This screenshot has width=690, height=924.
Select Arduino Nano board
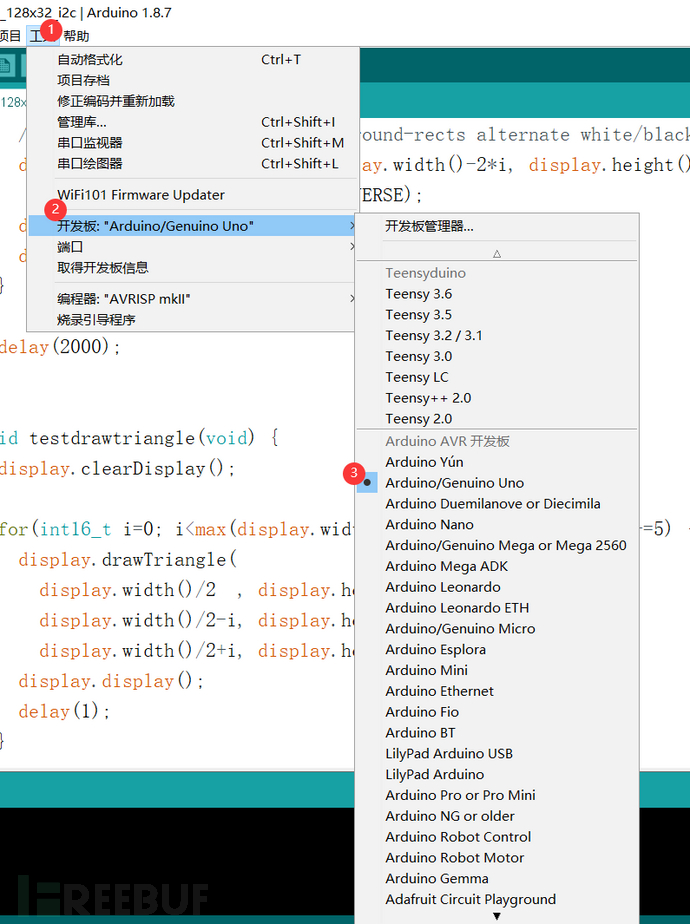(x=429, y=524)
